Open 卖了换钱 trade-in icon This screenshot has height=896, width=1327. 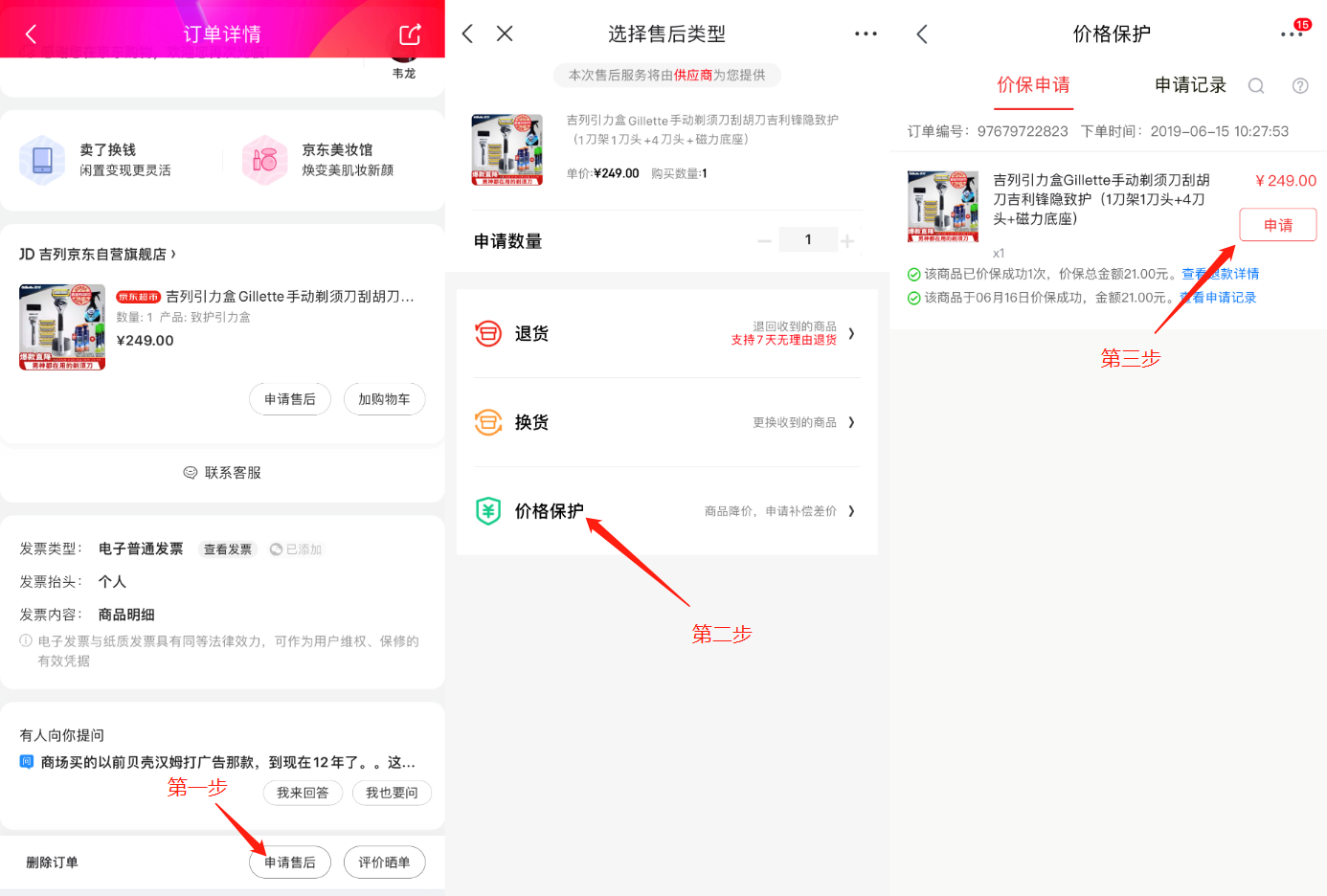pyautogui.click(x=42, y=160)
